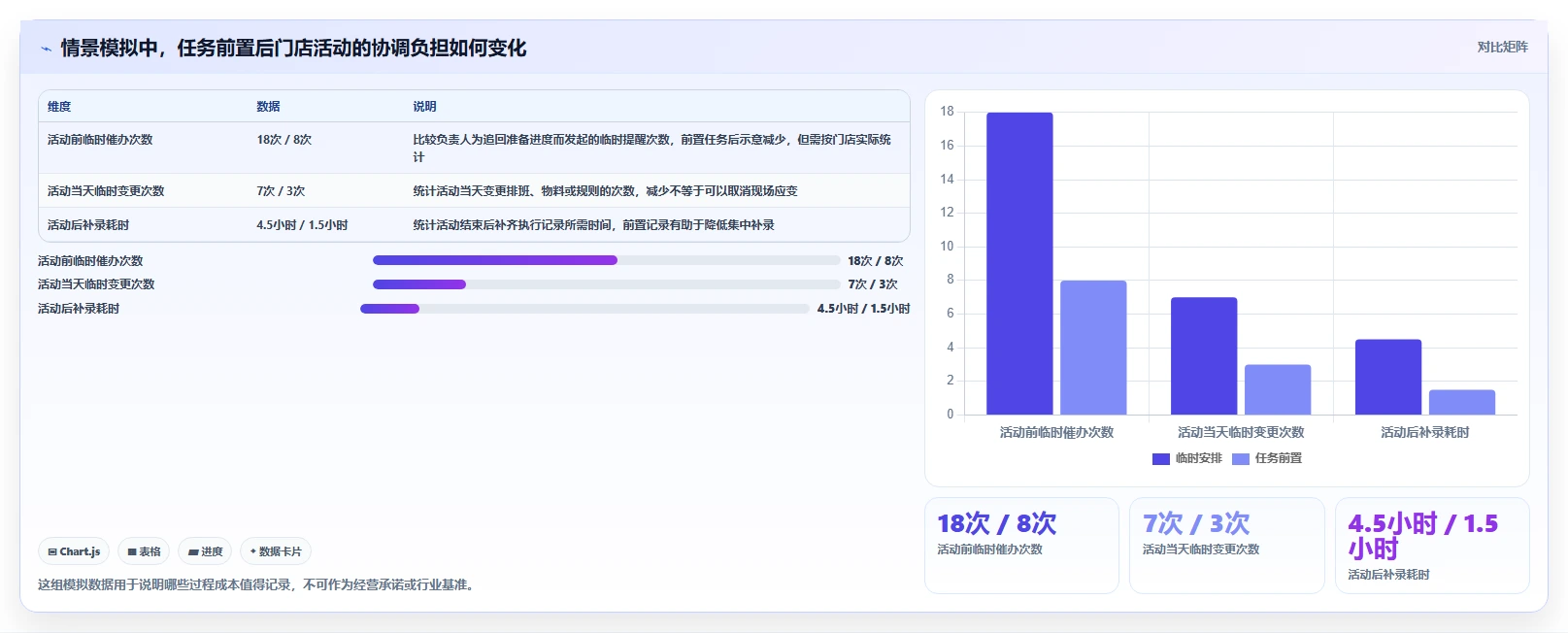The image size is (1568, 633).
Task: Click the 维度 column header
Action: pos(59,107)
